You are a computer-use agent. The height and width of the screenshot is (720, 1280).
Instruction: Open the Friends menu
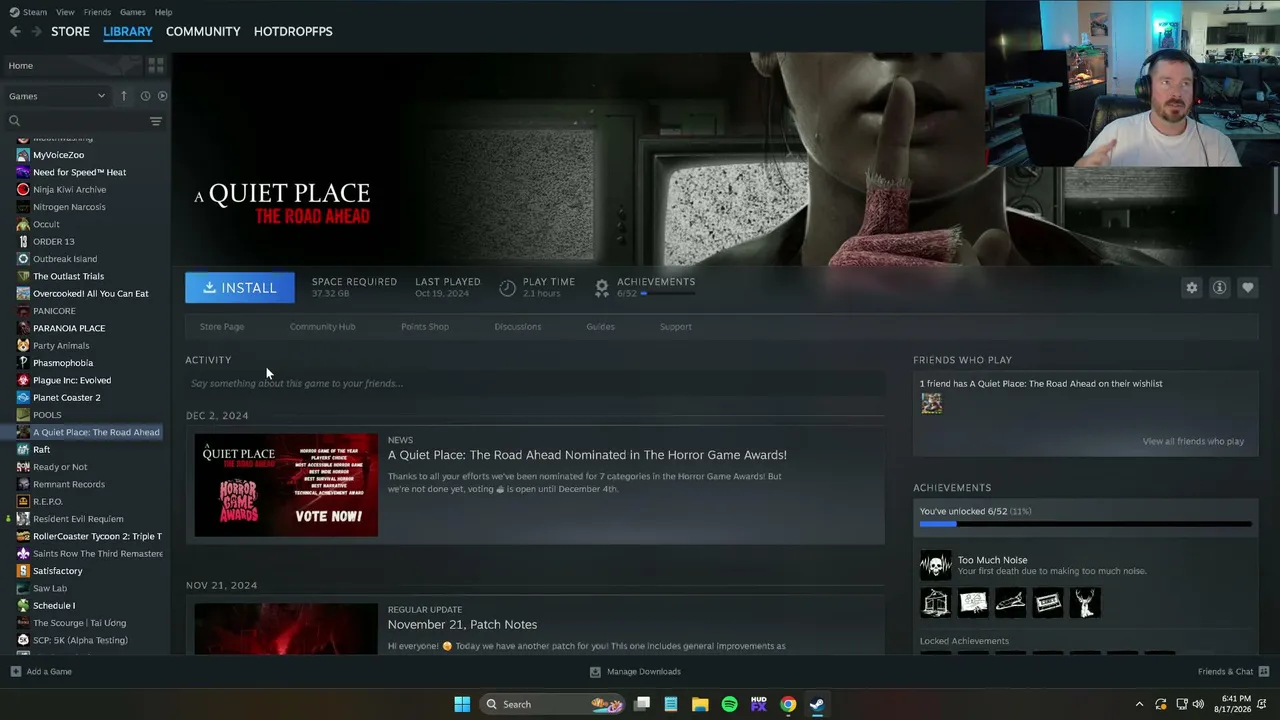[x=97, y=12]
